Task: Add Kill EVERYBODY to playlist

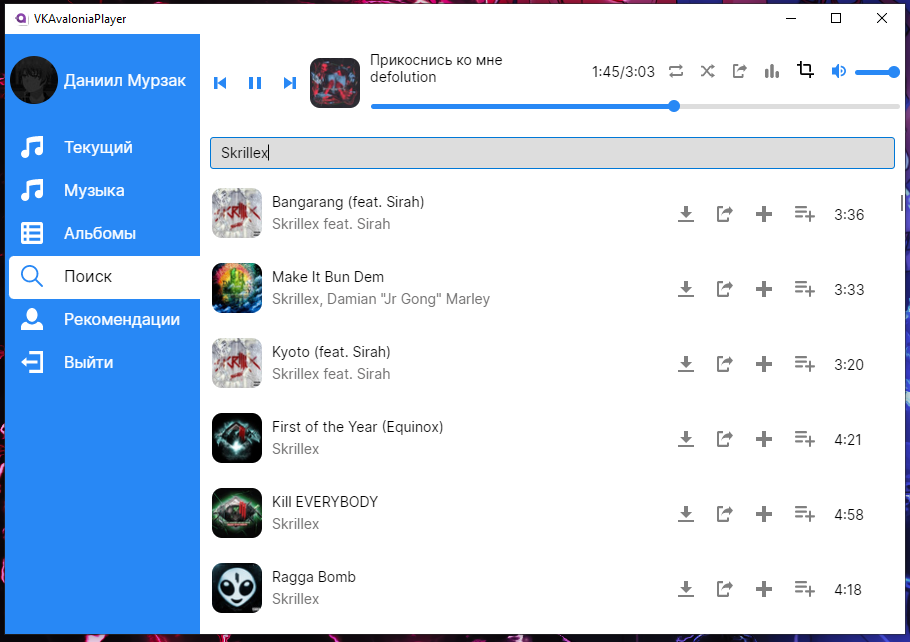Action: (804, 514)
